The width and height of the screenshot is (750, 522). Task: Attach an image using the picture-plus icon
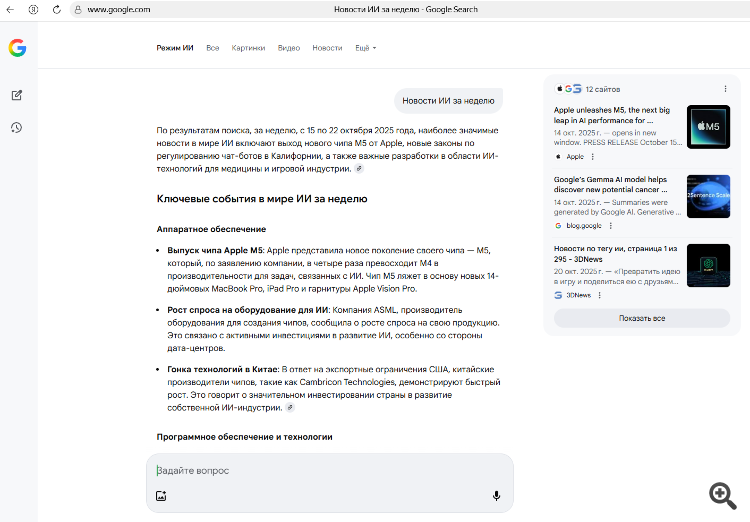161,496
